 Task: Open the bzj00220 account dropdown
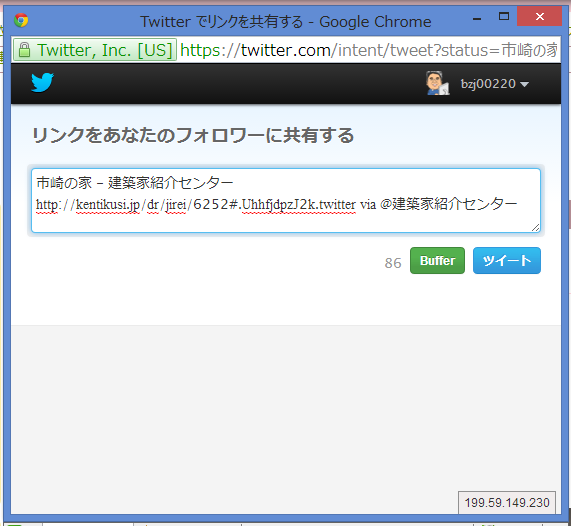[x=495, y=84]
